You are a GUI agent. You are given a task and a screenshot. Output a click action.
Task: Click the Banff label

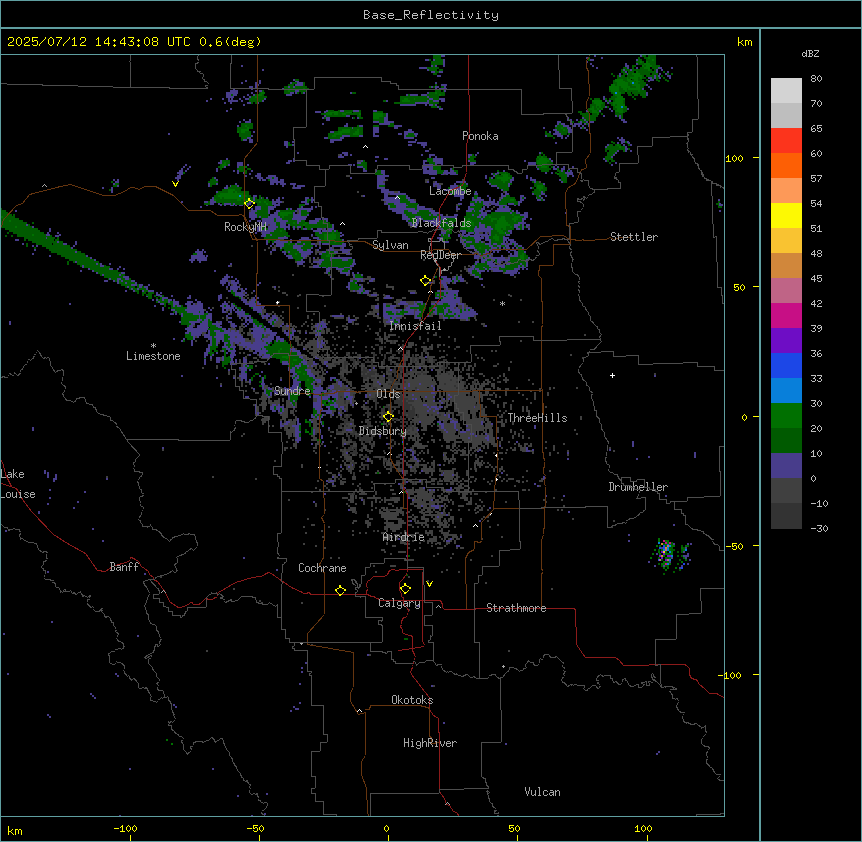click(124, 567)
